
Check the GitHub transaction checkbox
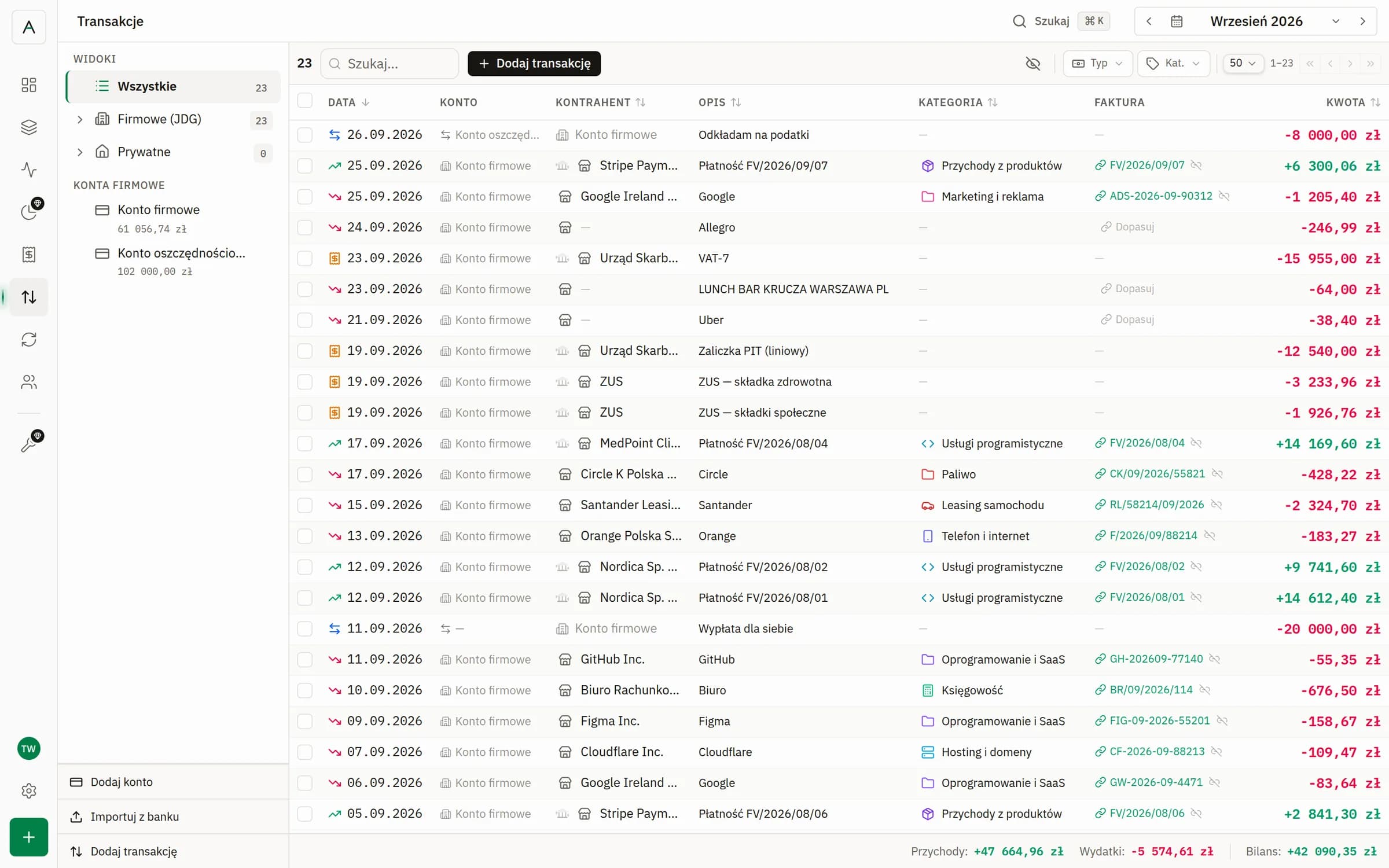(305, 659)
